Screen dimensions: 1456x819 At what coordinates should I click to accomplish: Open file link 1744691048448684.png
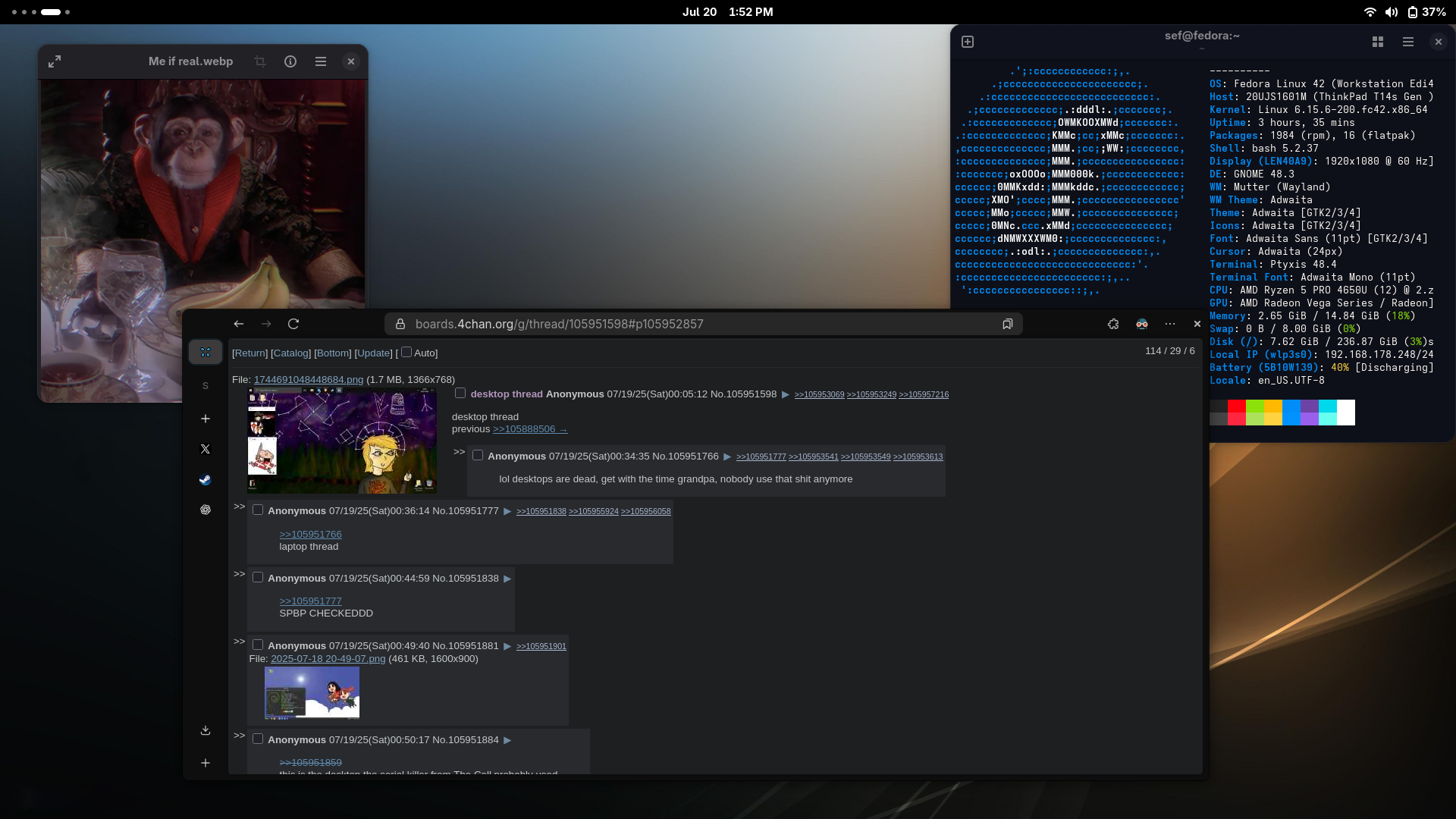309,380
